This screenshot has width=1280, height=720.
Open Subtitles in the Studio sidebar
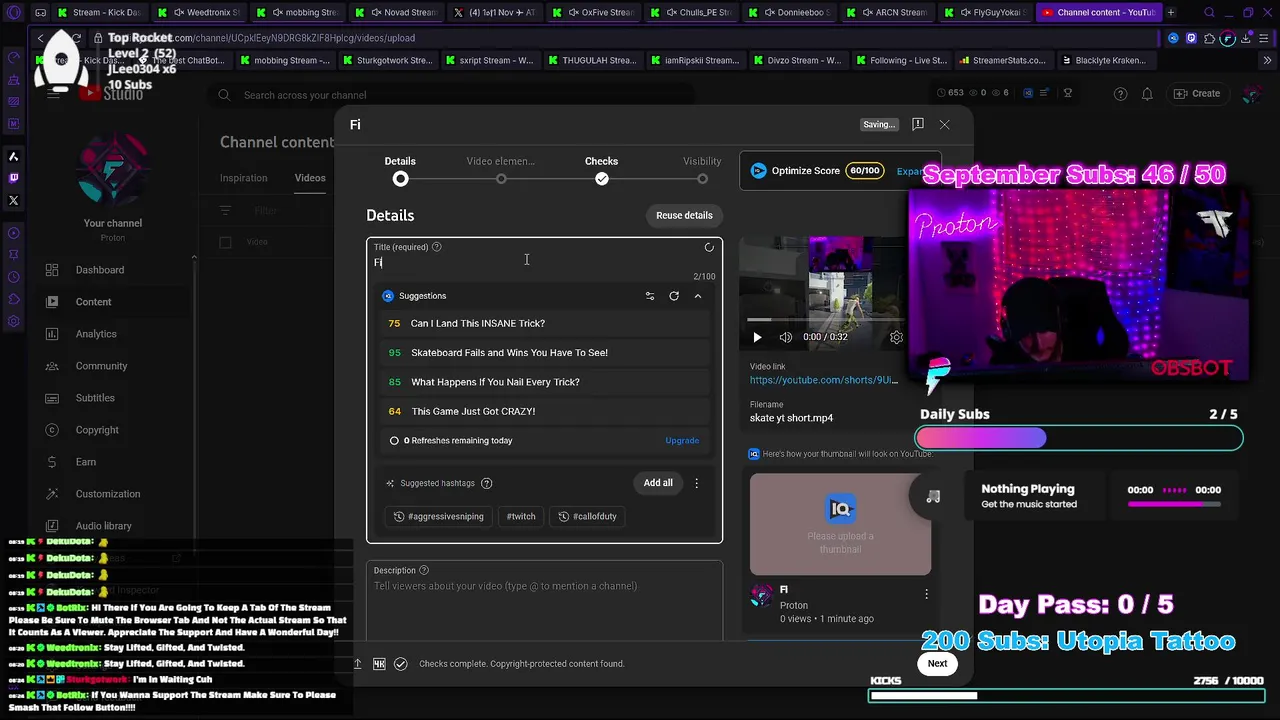(95, 398)
